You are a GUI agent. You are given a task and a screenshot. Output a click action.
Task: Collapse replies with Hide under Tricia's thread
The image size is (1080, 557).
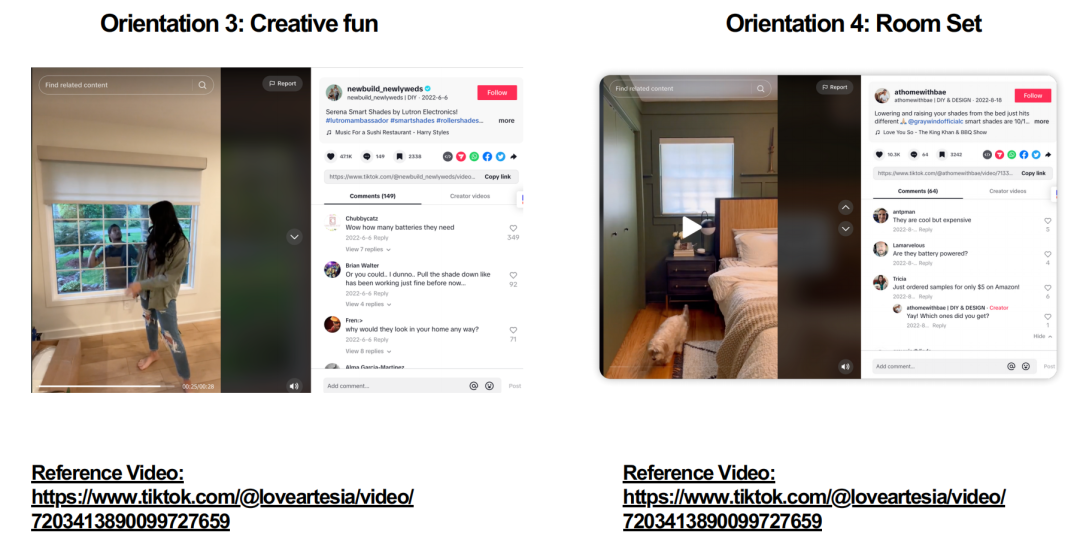[x=1043, y=336]
